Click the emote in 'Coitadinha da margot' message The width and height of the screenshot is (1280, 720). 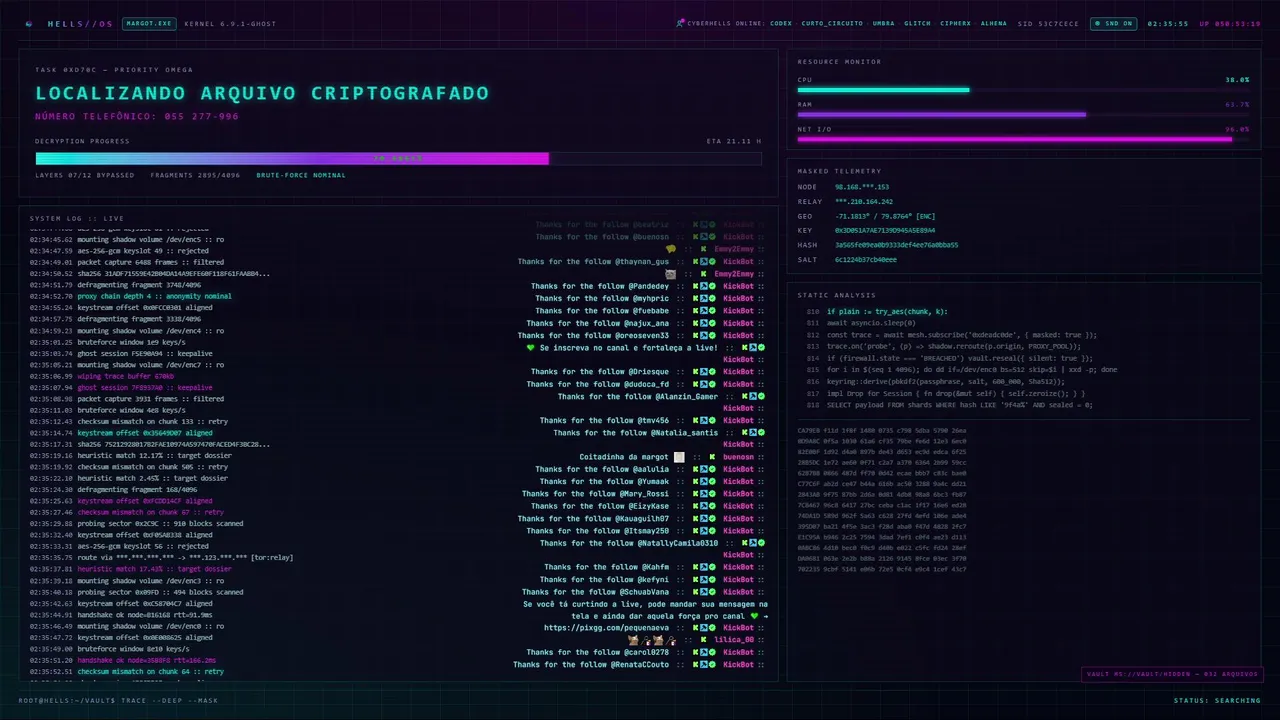[679, 457]
